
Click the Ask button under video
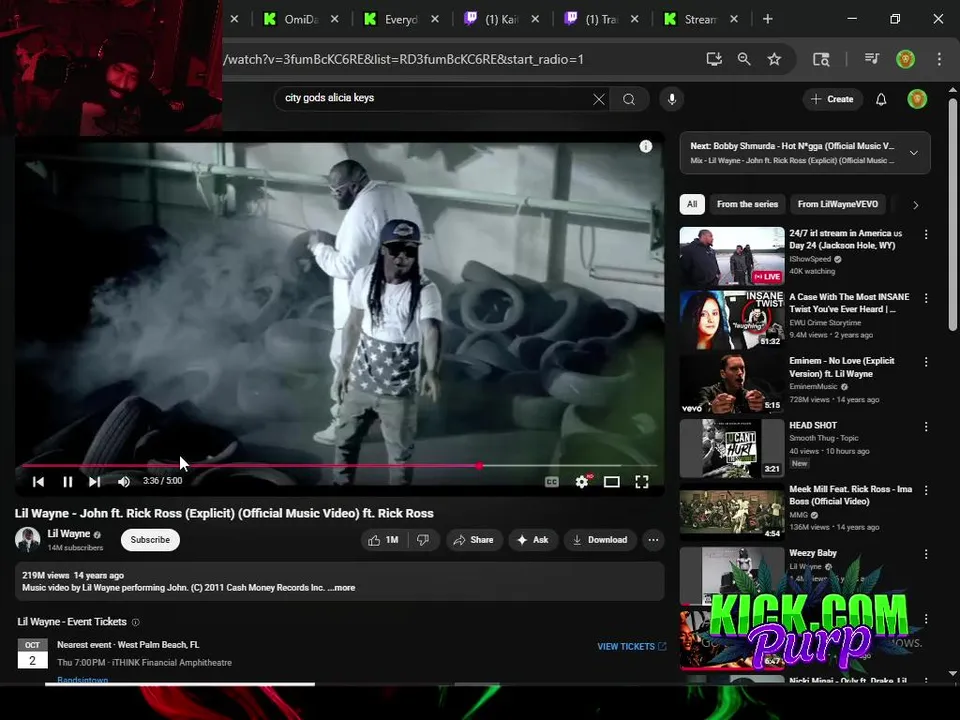tap(533, 540)
